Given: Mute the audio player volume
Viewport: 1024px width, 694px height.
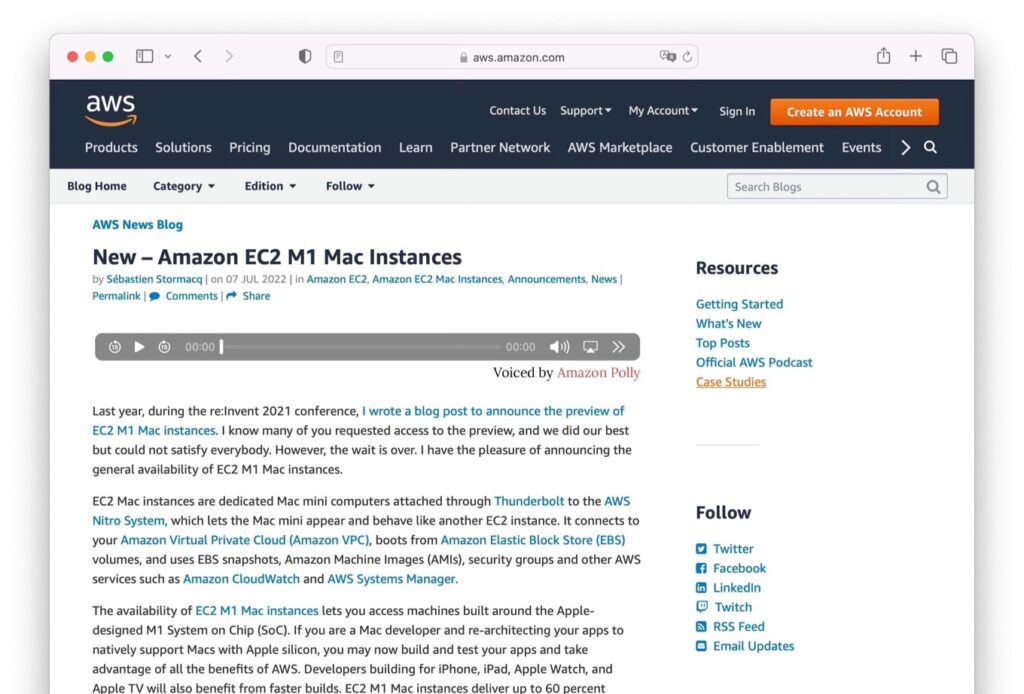Looking at the screenshot, I should [559, 346].
